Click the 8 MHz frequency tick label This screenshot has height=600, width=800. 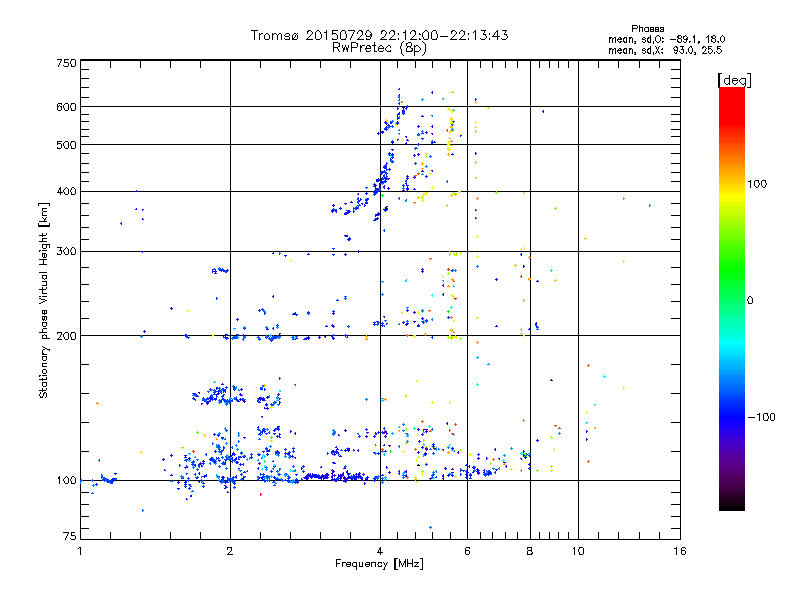coord(530,551)
